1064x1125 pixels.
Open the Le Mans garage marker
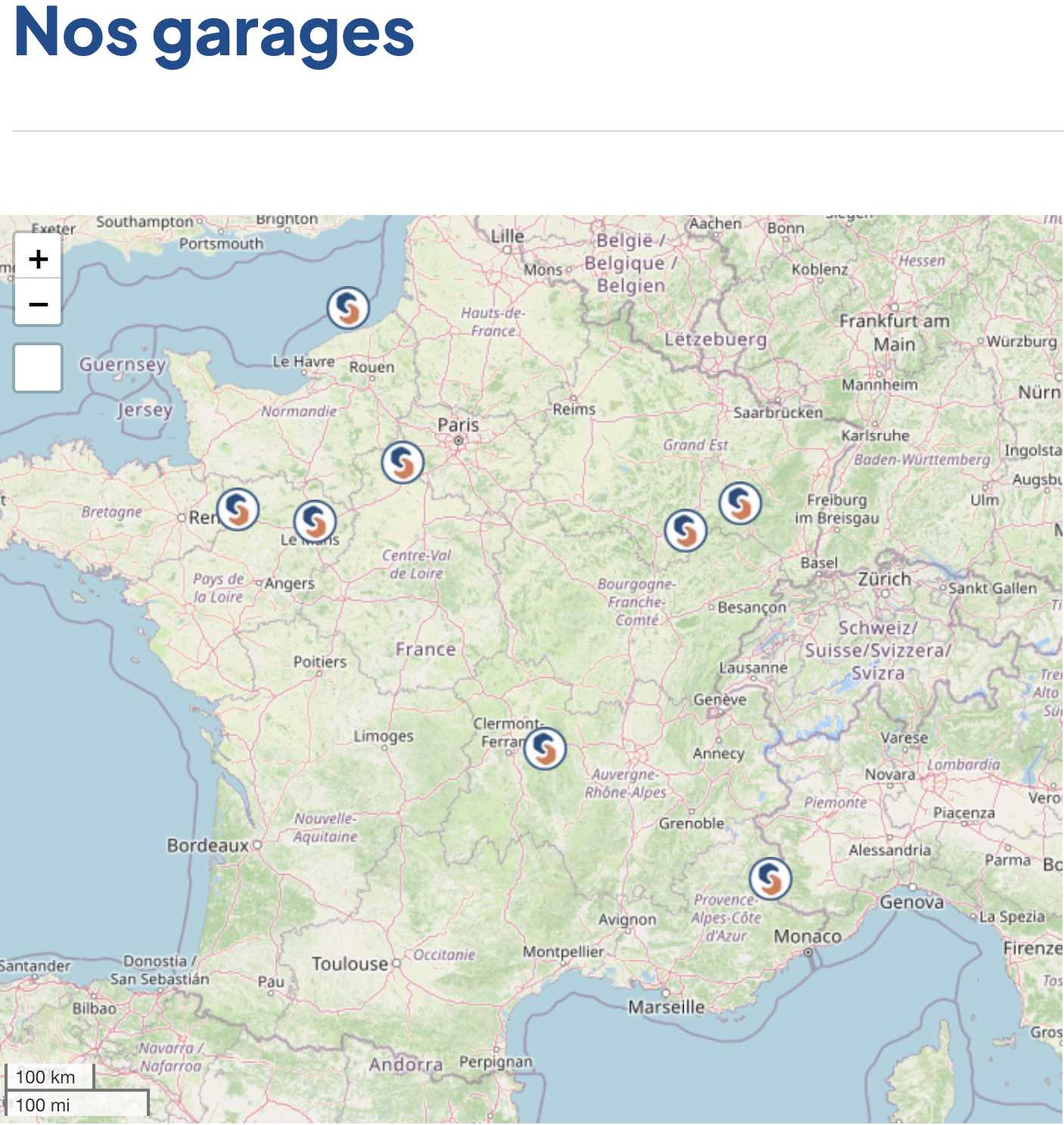pyautogui.click(x=315, y=521)
